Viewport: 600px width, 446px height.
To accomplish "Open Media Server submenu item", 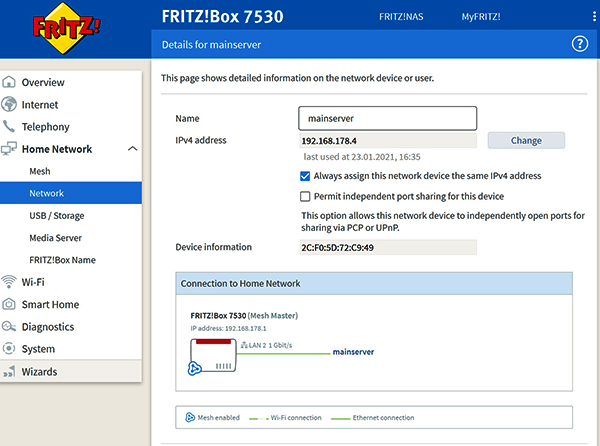I will (x=71, y=238).
